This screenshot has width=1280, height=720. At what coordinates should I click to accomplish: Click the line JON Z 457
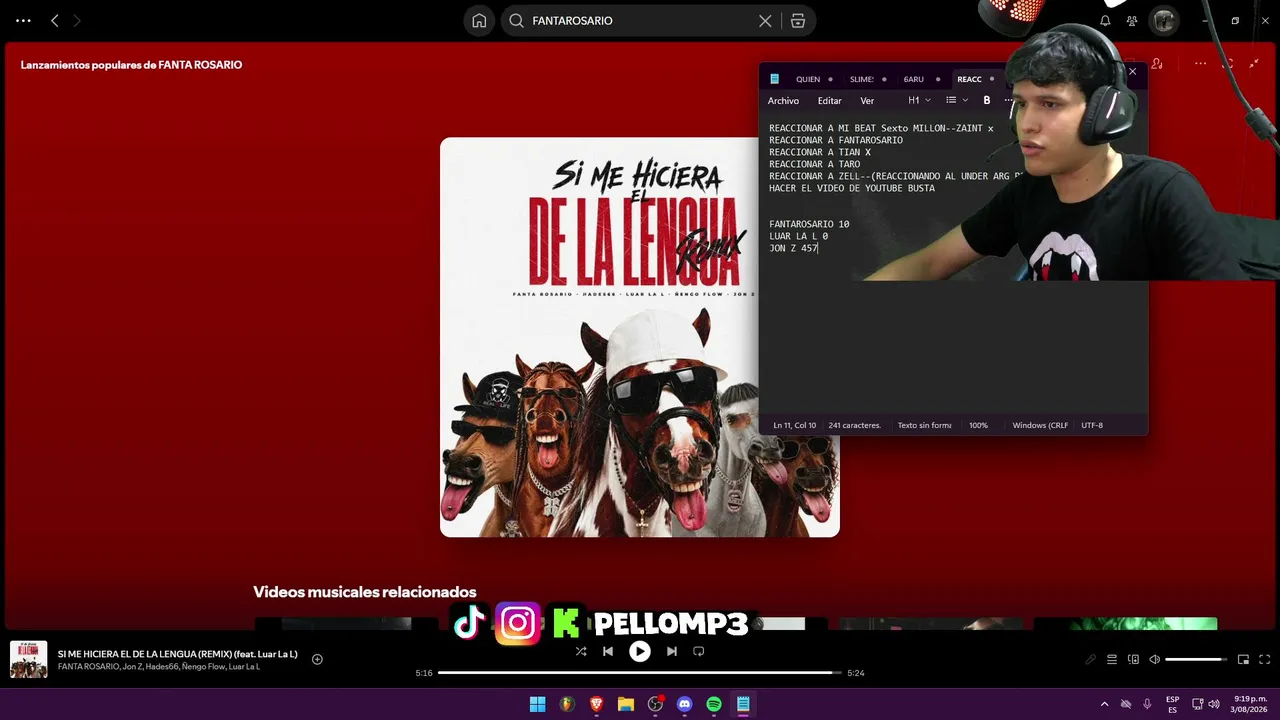[x=794, y=248]
